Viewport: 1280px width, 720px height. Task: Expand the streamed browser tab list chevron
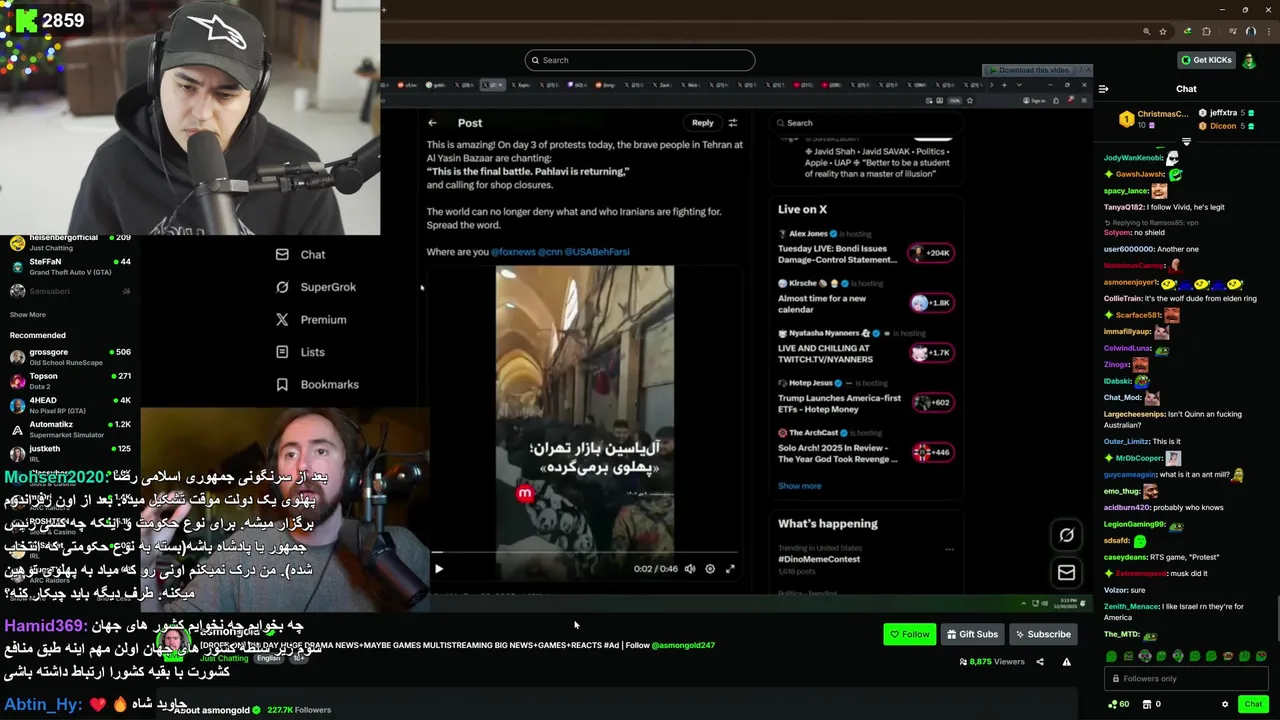(1019, 85)
